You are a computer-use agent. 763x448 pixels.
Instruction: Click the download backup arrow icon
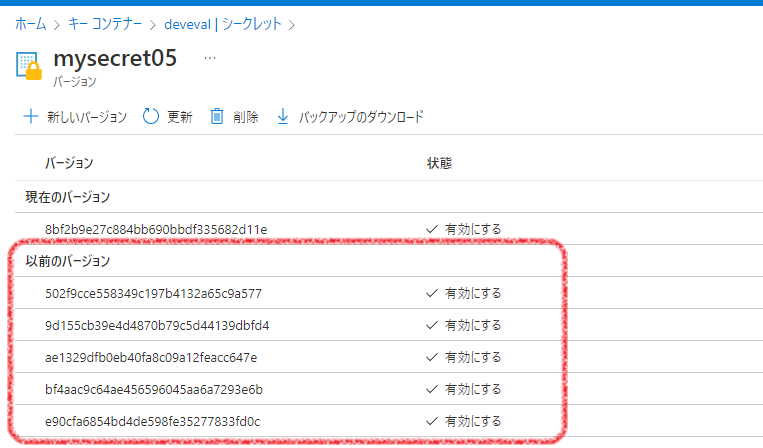point(283,117)
